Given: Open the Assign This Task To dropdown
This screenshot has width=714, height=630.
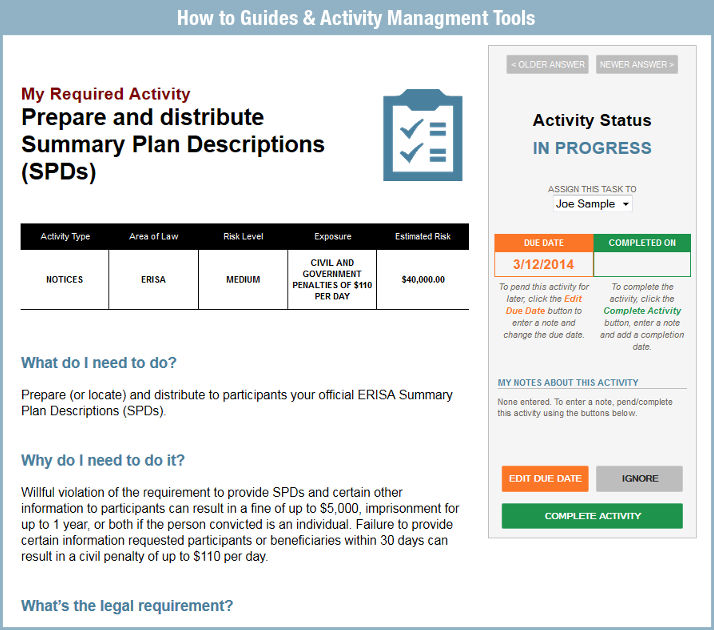Looking at the screenshot, I should click(x=593, y=204).
